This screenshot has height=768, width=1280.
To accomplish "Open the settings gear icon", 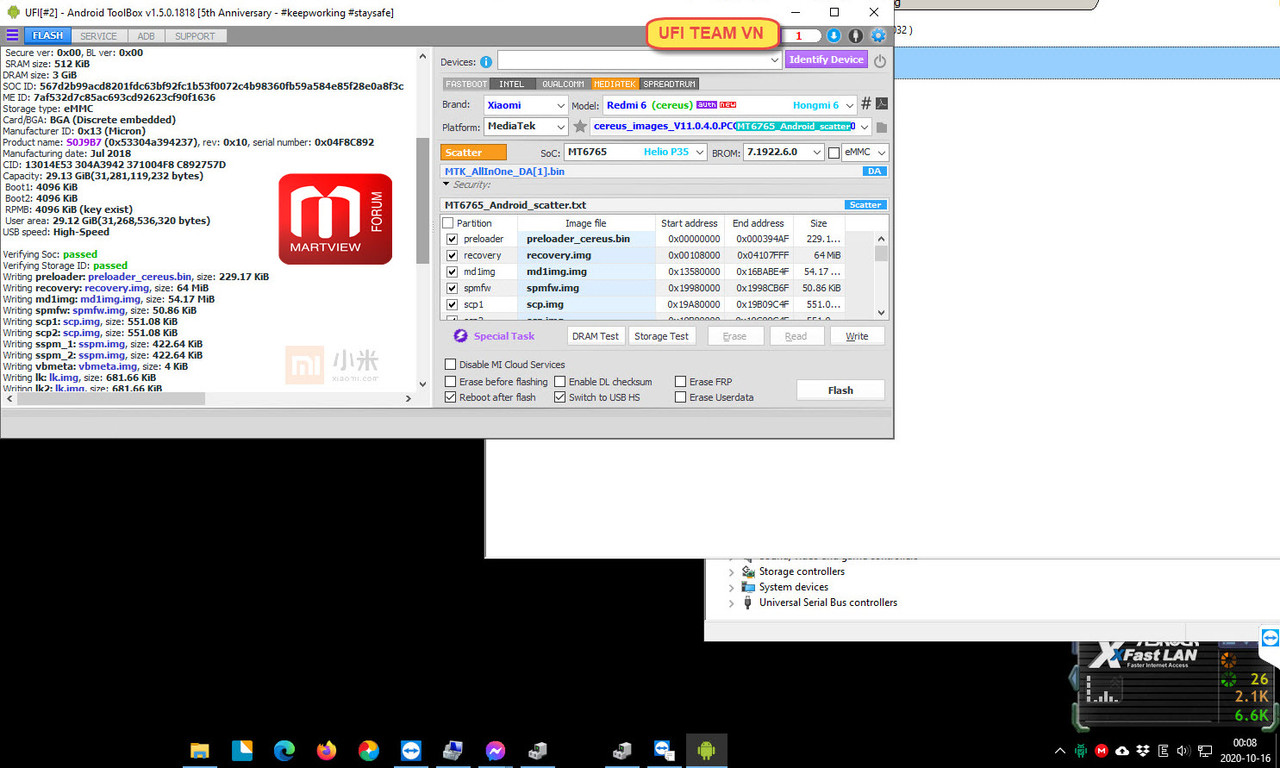I will click(878, 36).
